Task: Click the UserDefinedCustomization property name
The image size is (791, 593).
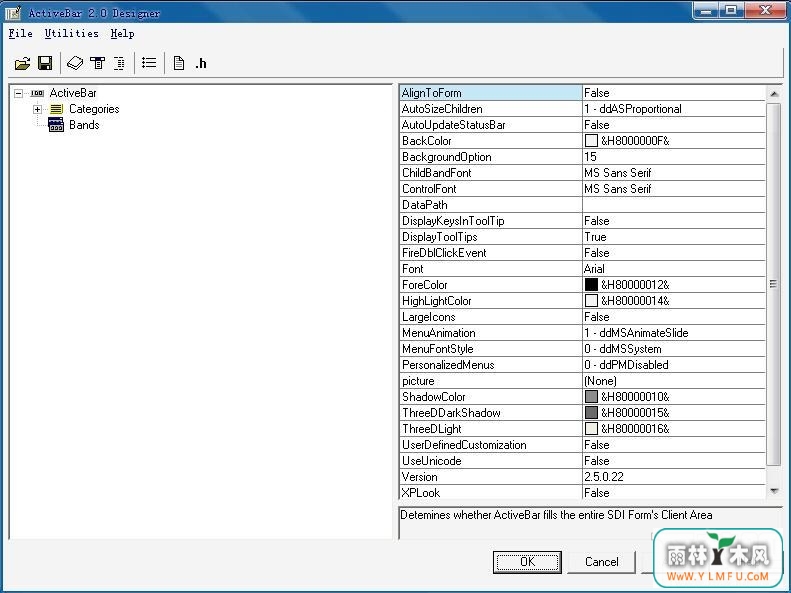Action: click(464, 445)
